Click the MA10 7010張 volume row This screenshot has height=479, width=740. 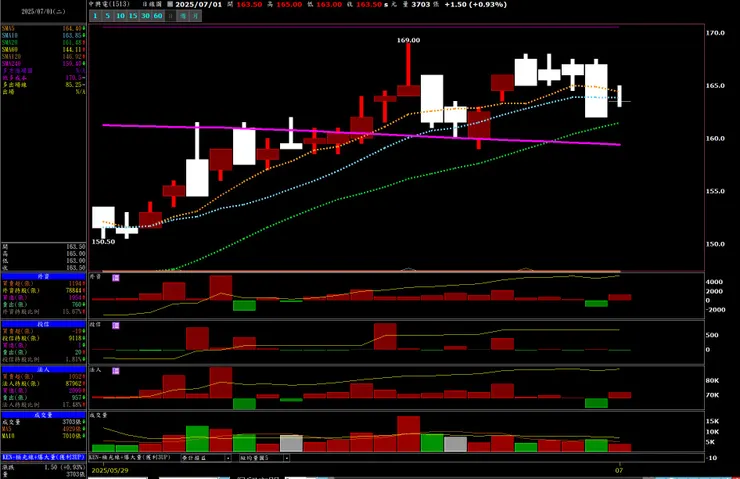tap(43, 436)
